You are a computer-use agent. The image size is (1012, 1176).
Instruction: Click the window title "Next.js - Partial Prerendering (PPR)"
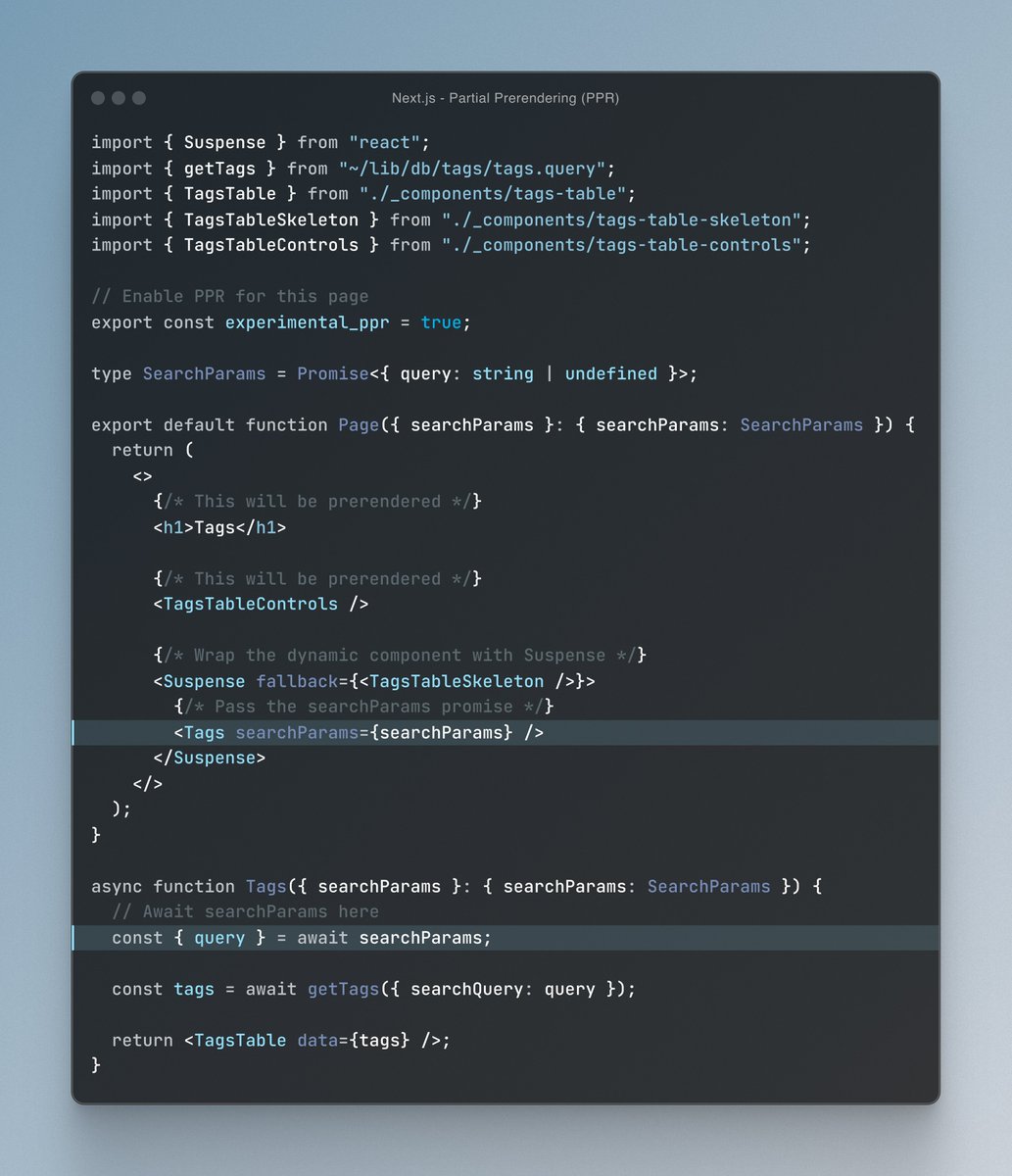(506, 98)
